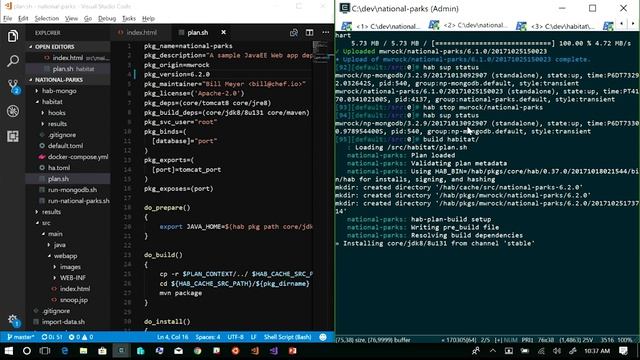This screenshot has width=640, height=360.
Task: Expand the images folder
Action: pyautogui.click(x=70, y=267)
